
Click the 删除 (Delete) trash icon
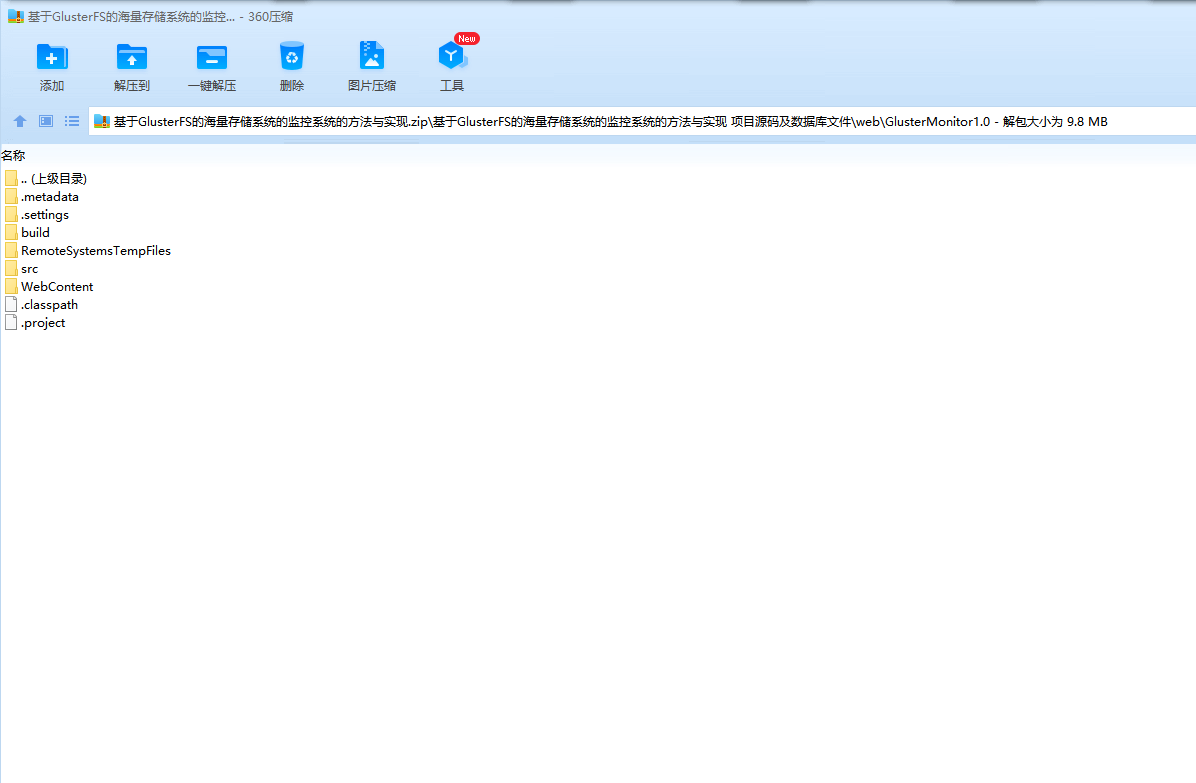coord(291,56)
